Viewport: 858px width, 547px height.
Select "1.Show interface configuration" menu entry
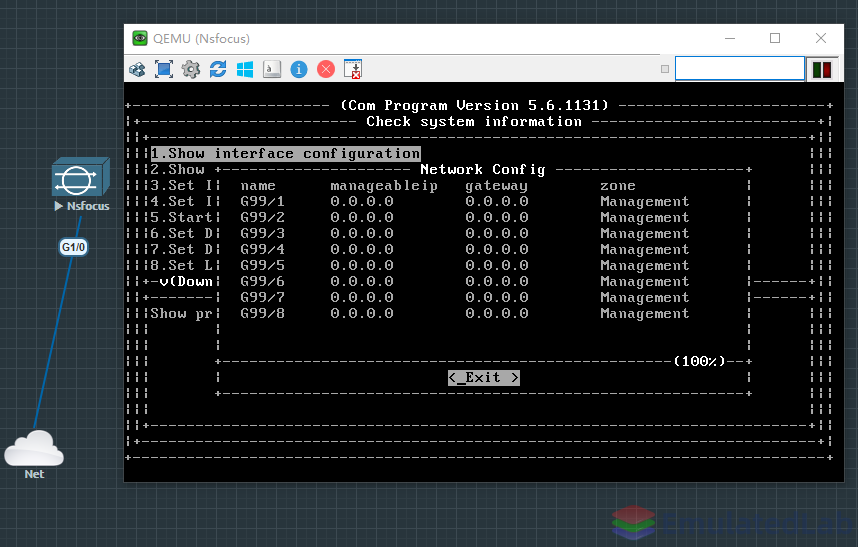click(x=286, y=154)
